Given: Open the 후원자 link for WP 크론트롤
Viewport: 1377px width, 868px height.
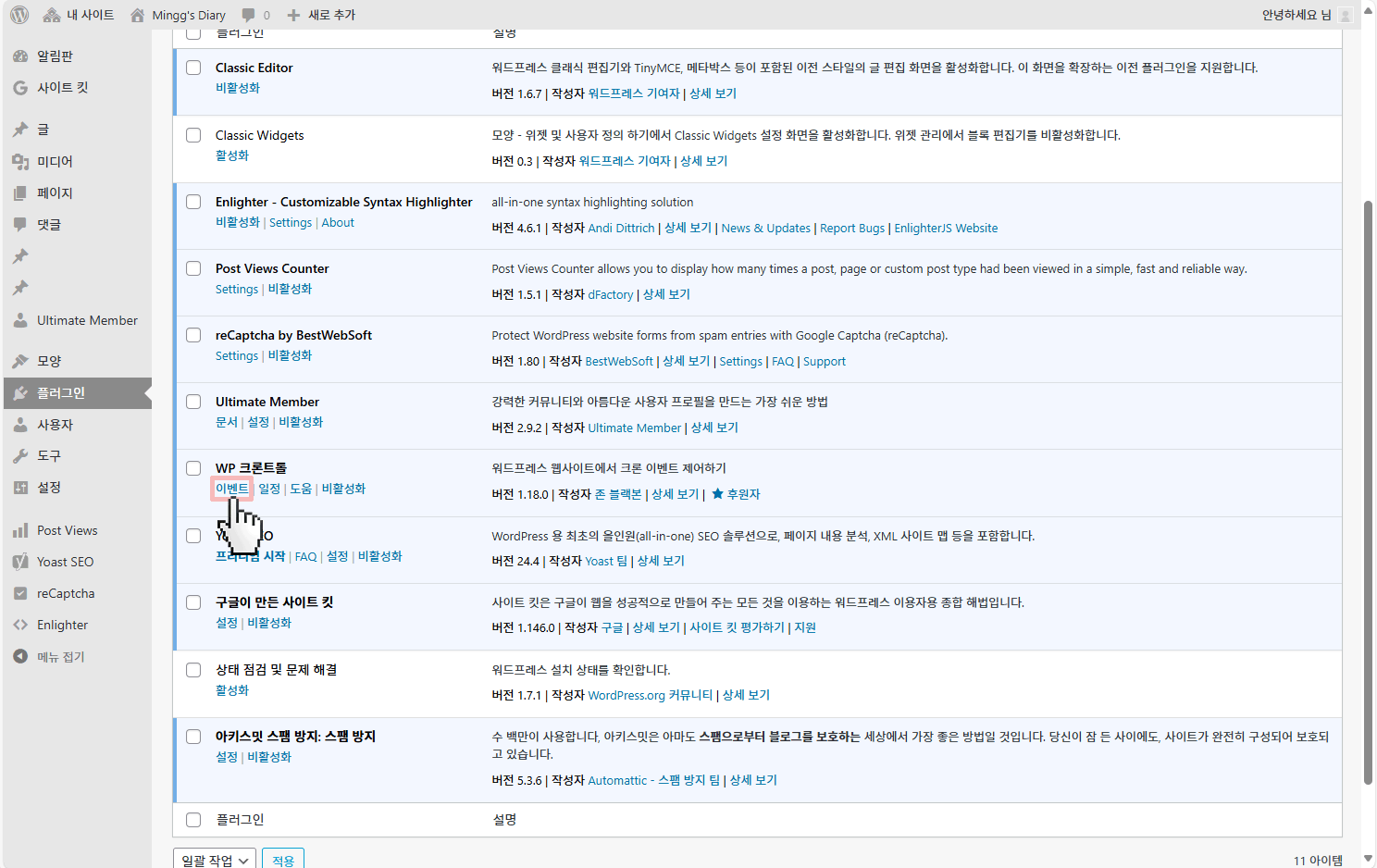Looking at the screenshot, I should 743,494.
